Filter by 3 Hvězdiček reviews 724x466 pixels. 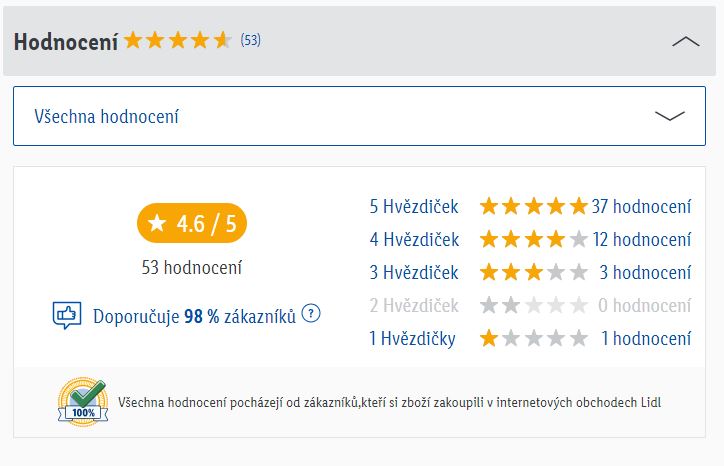click(414, 272)
